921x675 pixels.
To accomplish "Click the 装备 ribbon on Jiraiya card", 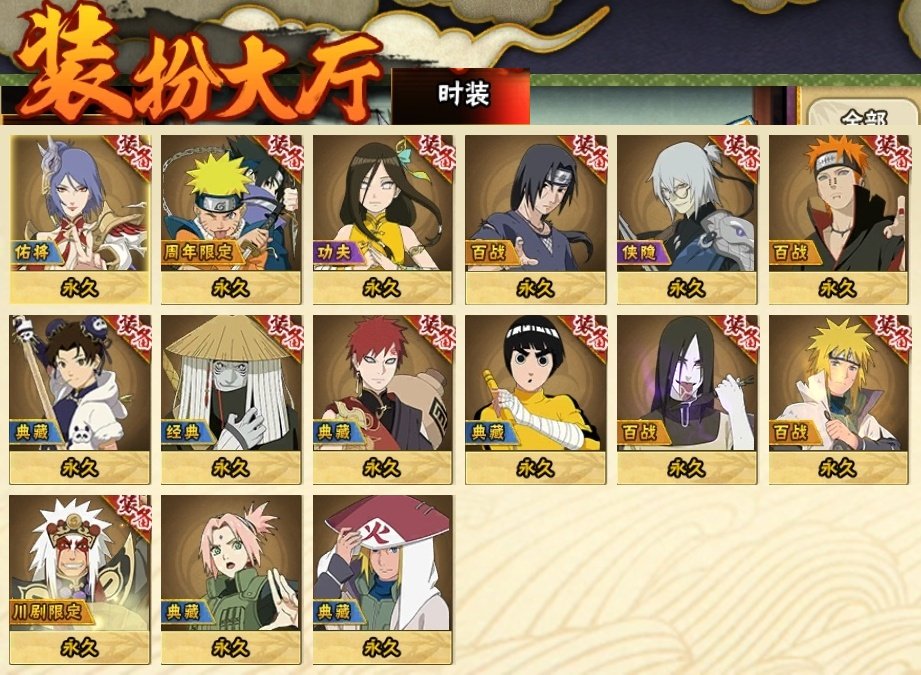I will [132, 512].
